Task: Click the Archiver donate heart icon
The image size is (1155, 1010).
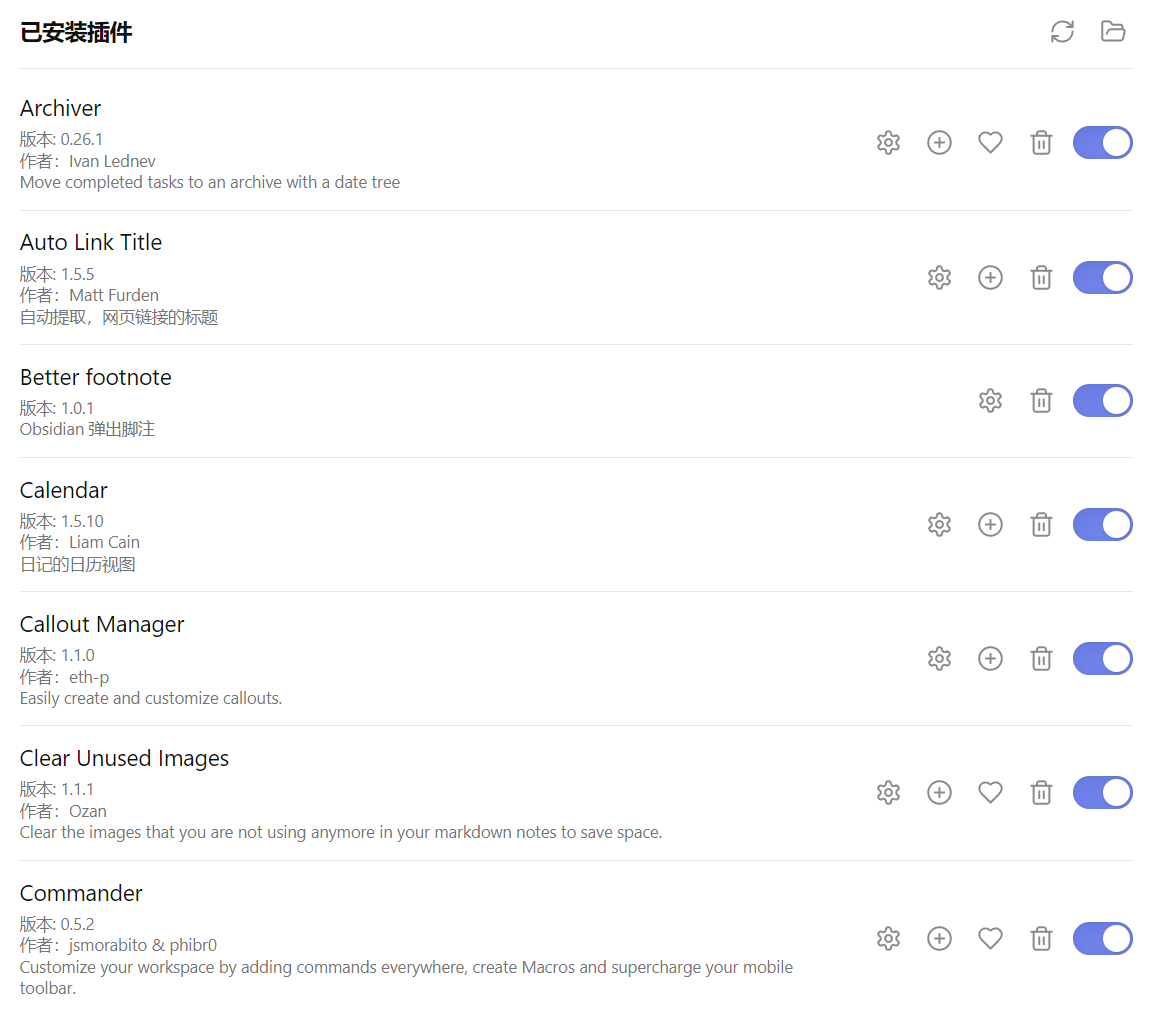Action: tap(990, 142)
